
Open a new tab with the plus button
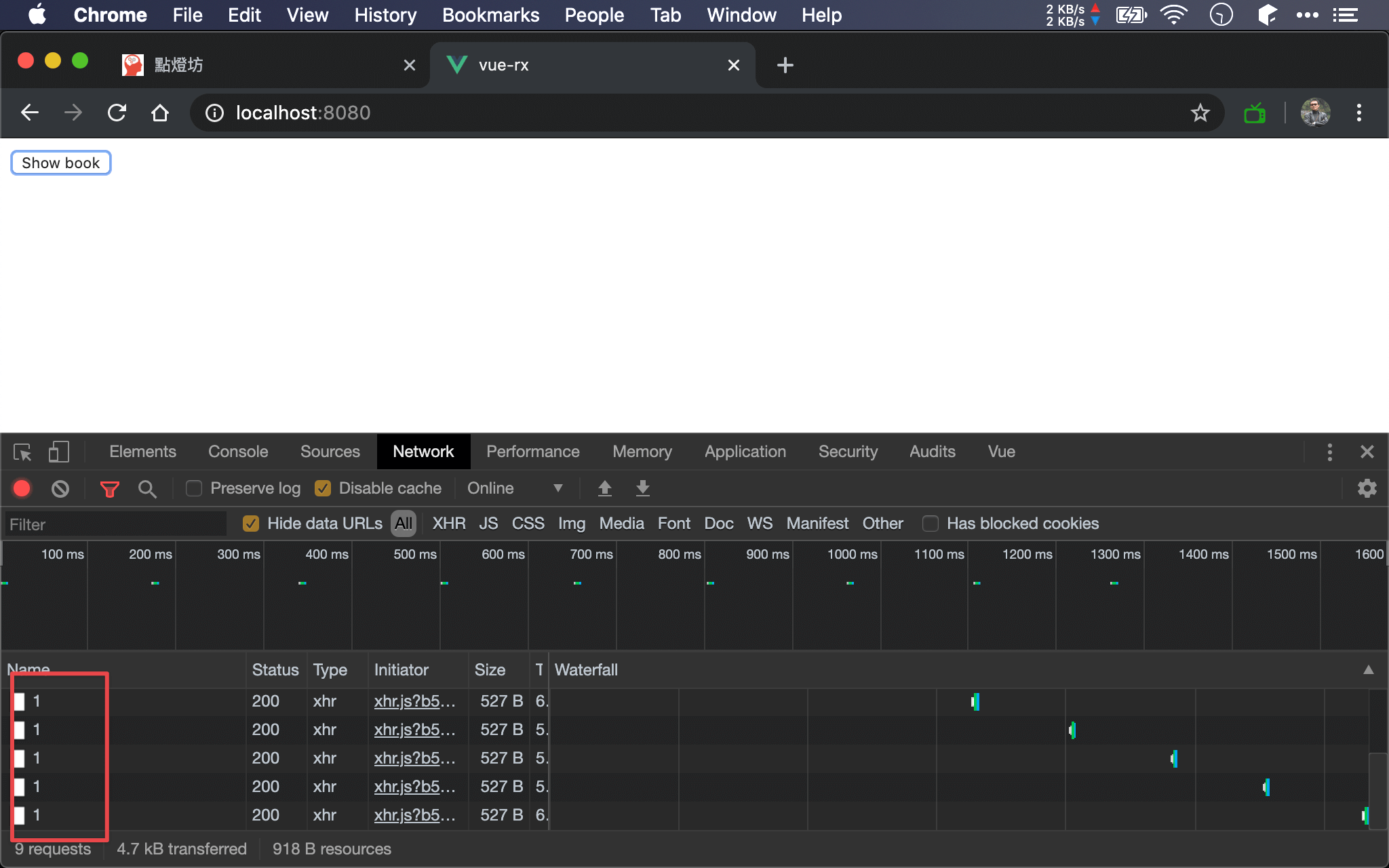tap(785, 65)
